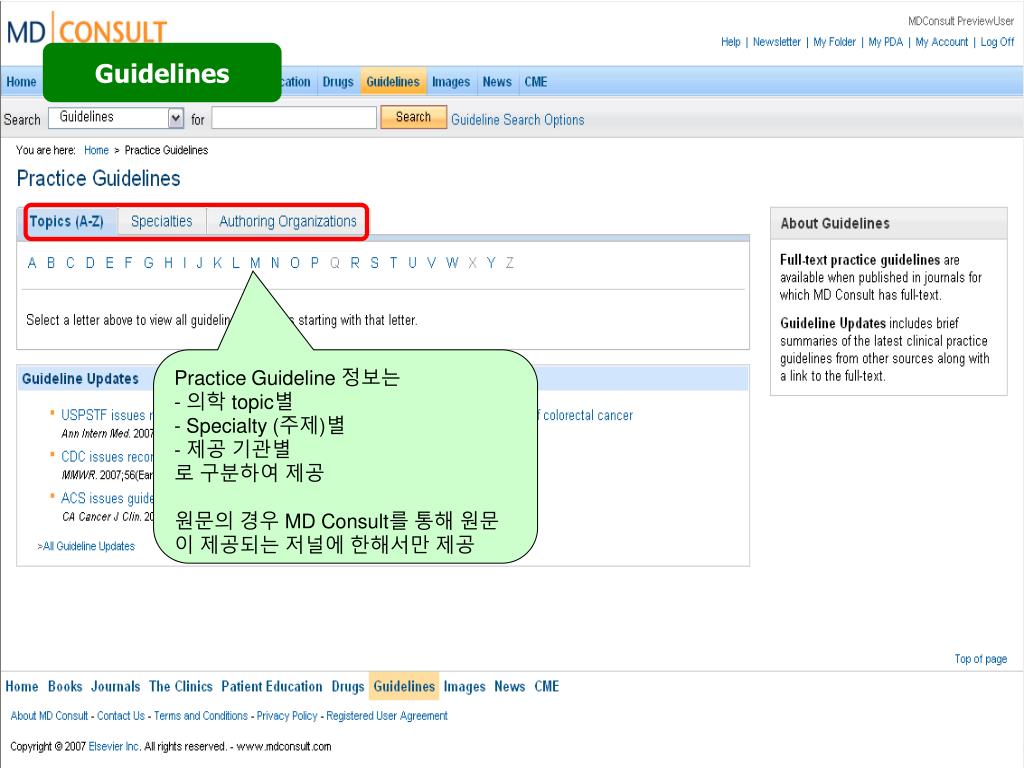Click Home in the footer navigation
The width and height of the screenshot is (1024, 768).
click(22, 686)
